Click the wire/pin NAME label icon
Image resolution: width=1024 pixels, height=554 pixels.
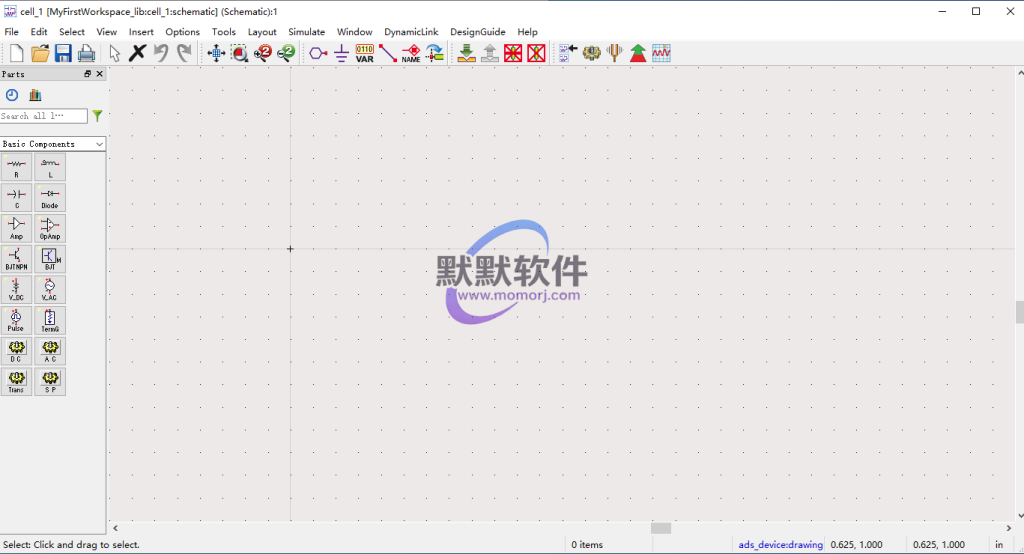tap(411, 53)
